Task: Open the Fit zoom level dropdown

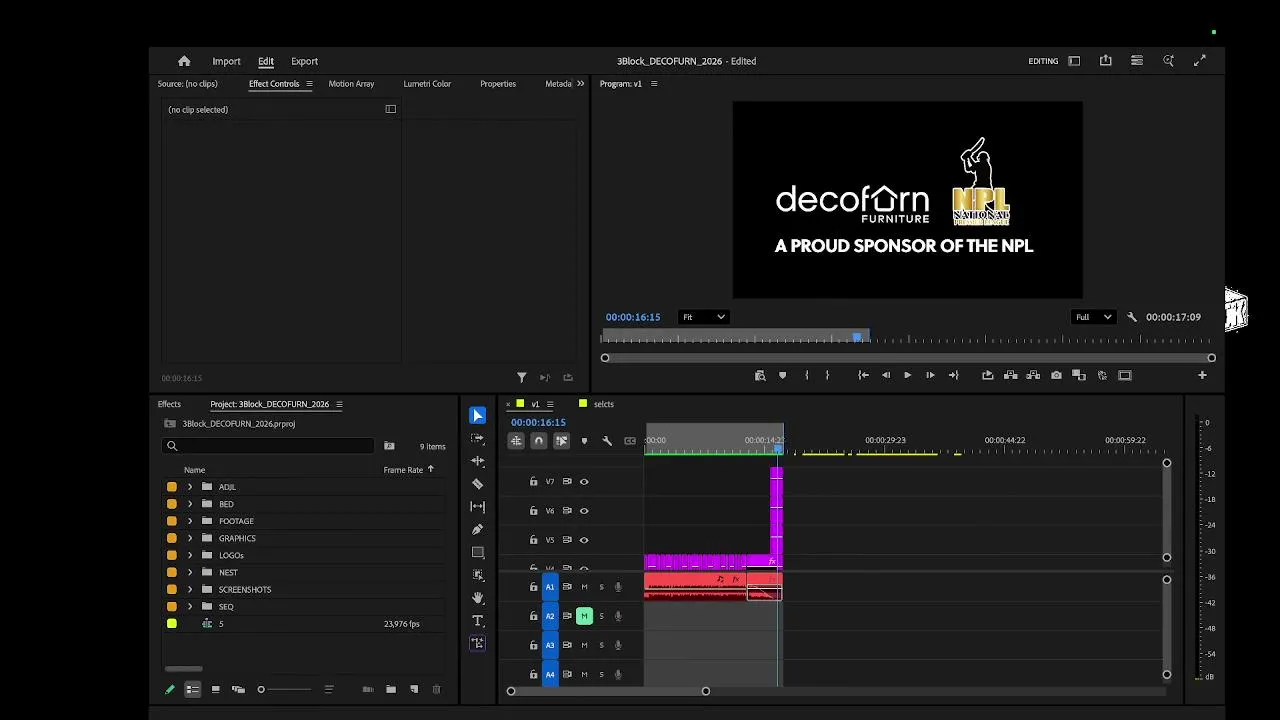Action: click(703, 317)
